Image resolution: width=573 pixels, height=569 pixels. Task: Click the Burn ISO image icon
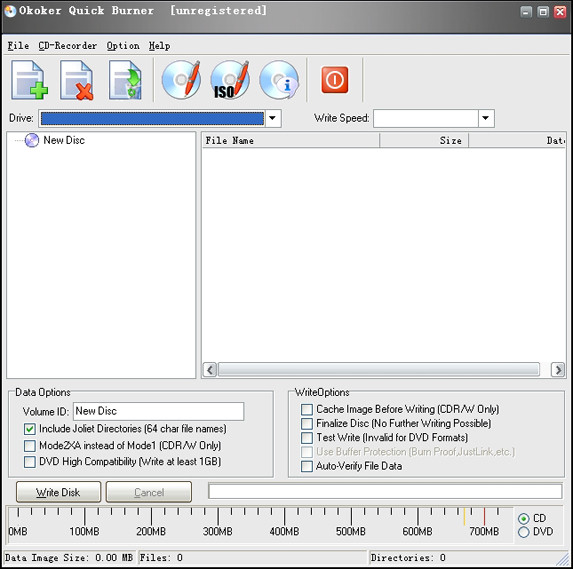pyautogui.click(x=230, y=80)
